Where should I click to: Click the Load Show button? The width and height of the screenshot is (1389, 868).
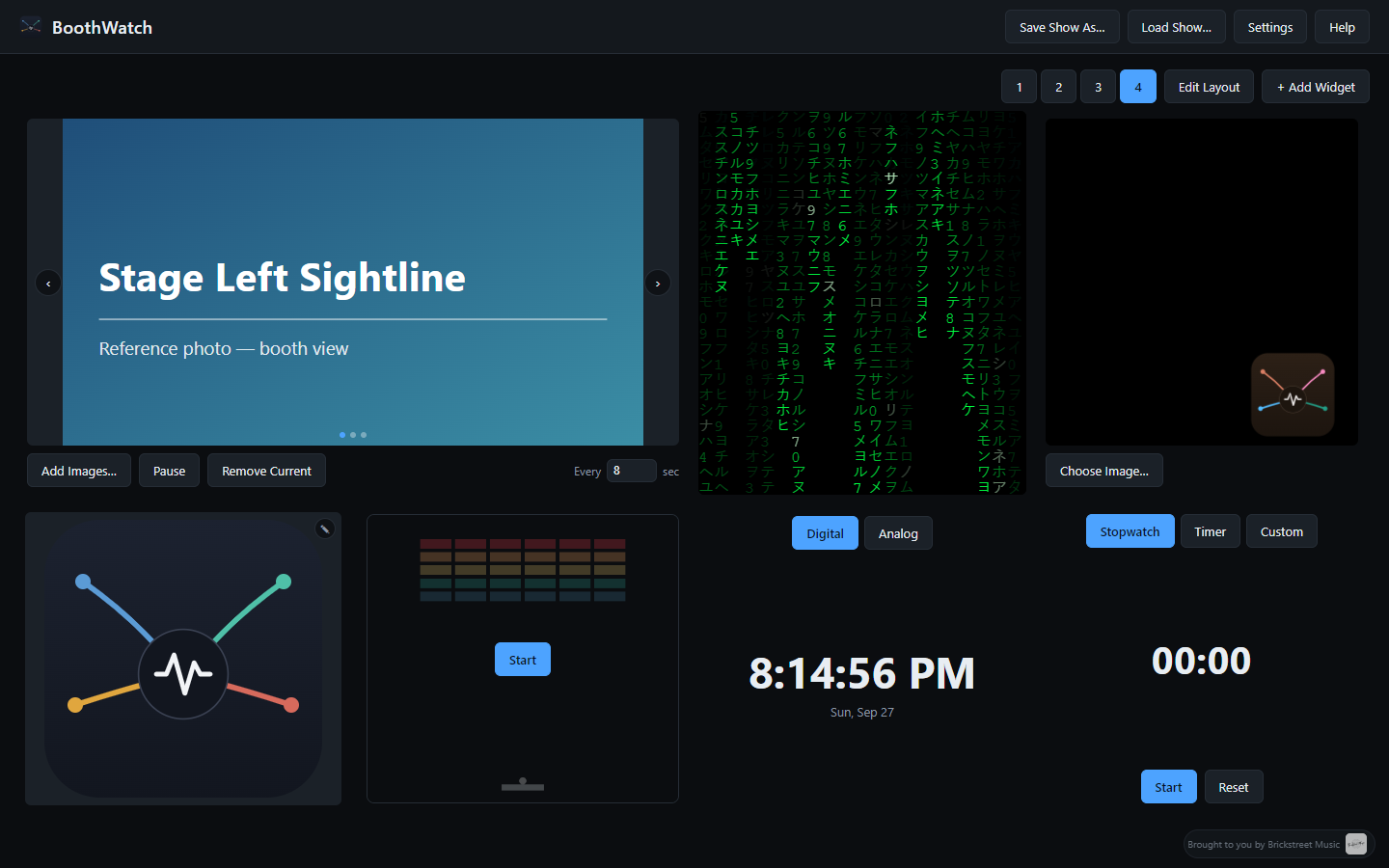(x=1176, y=27)
